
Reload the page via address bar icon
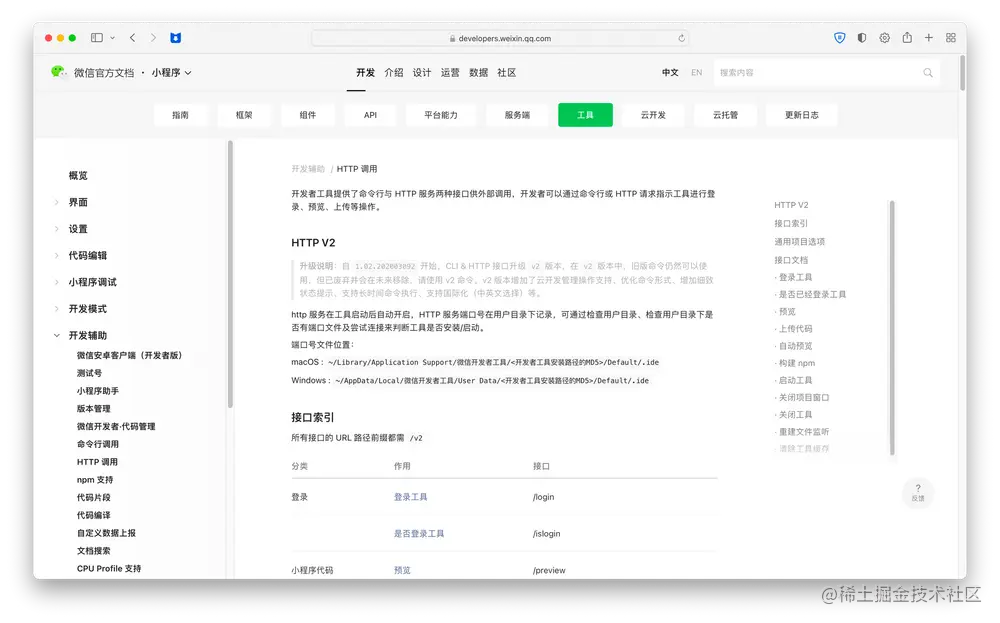683,37
